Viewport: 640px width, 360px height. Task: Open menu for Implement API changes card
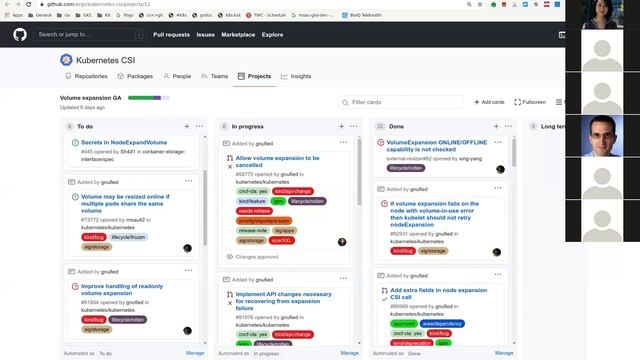click(343, 278)
